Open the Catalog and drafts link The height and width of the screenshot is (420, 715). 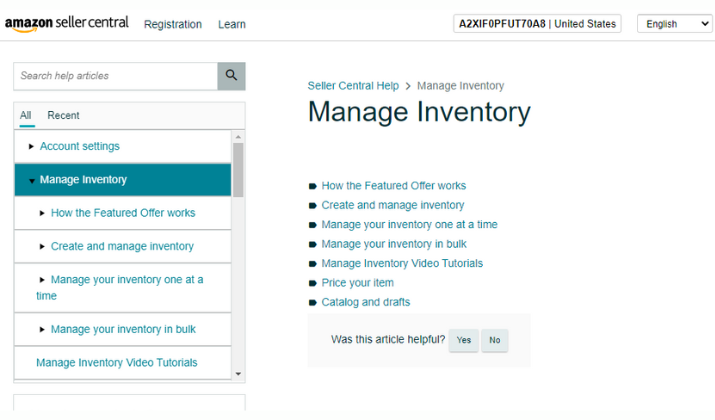366,302
